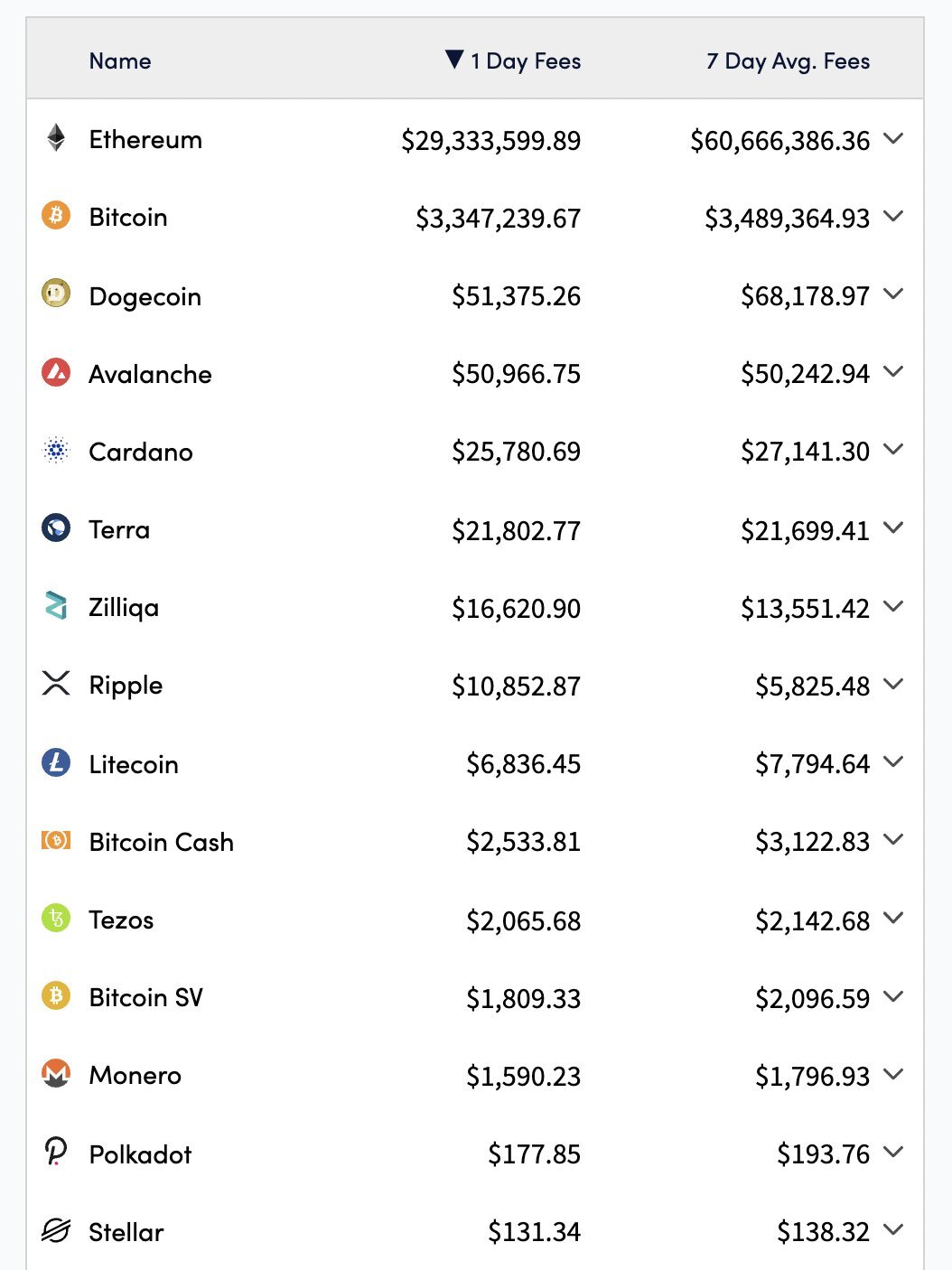The height and width of the screenshot is (1270, 952).
Task: Click the Monero logo icon
Action: [56, 1073]
